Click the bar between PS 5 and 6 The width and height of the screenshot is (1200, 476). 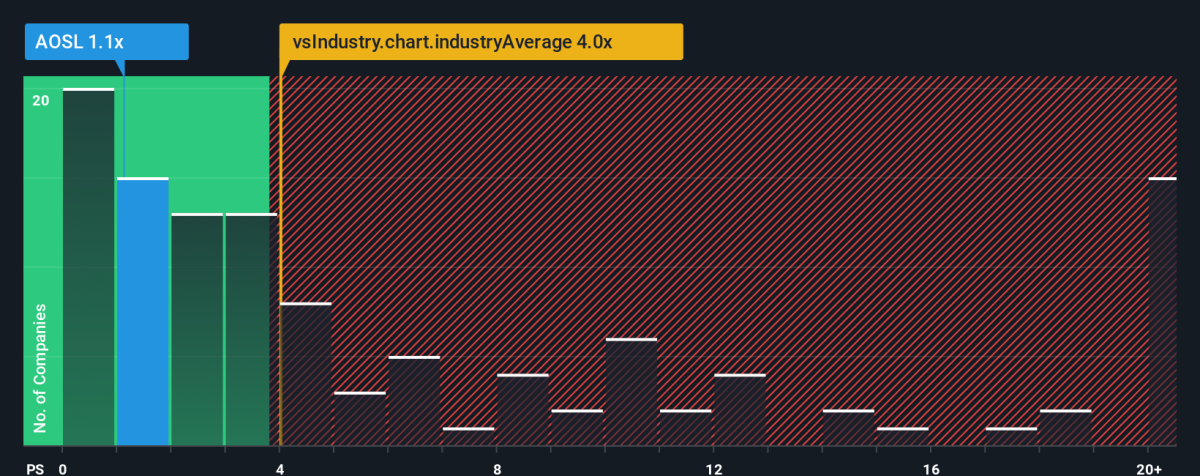coord(360,419)
